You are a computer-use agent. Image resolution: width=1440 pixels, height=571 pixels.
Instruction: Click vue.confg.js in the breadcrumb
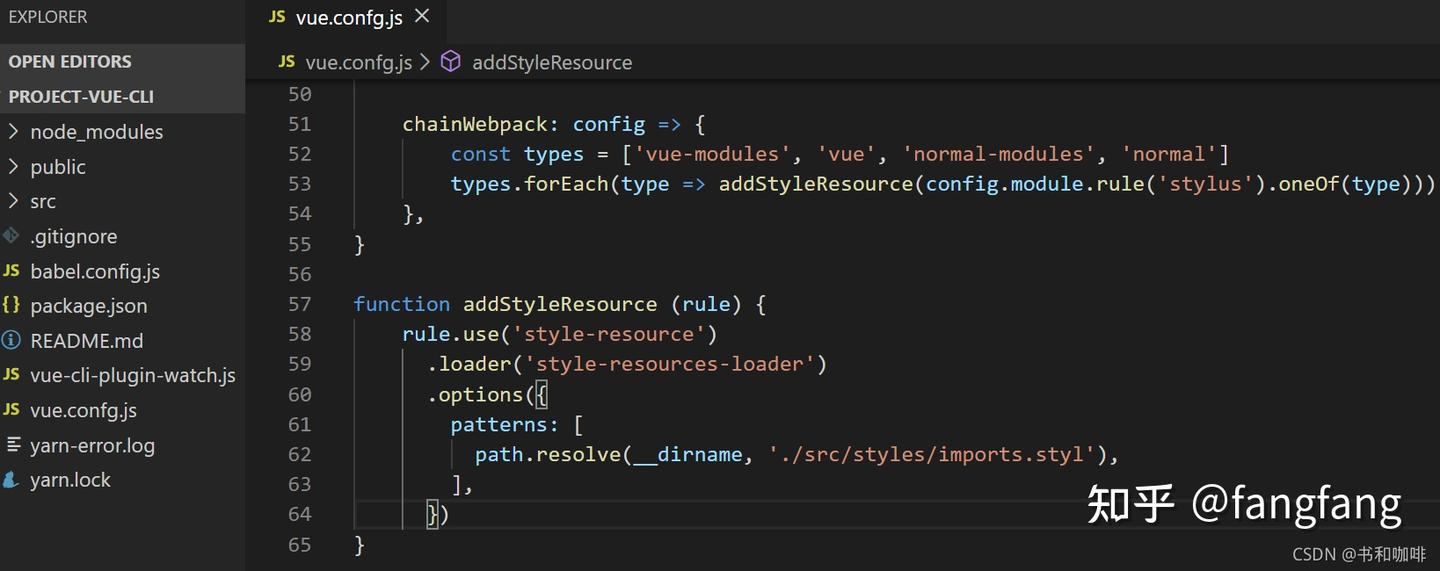point(358,62)
